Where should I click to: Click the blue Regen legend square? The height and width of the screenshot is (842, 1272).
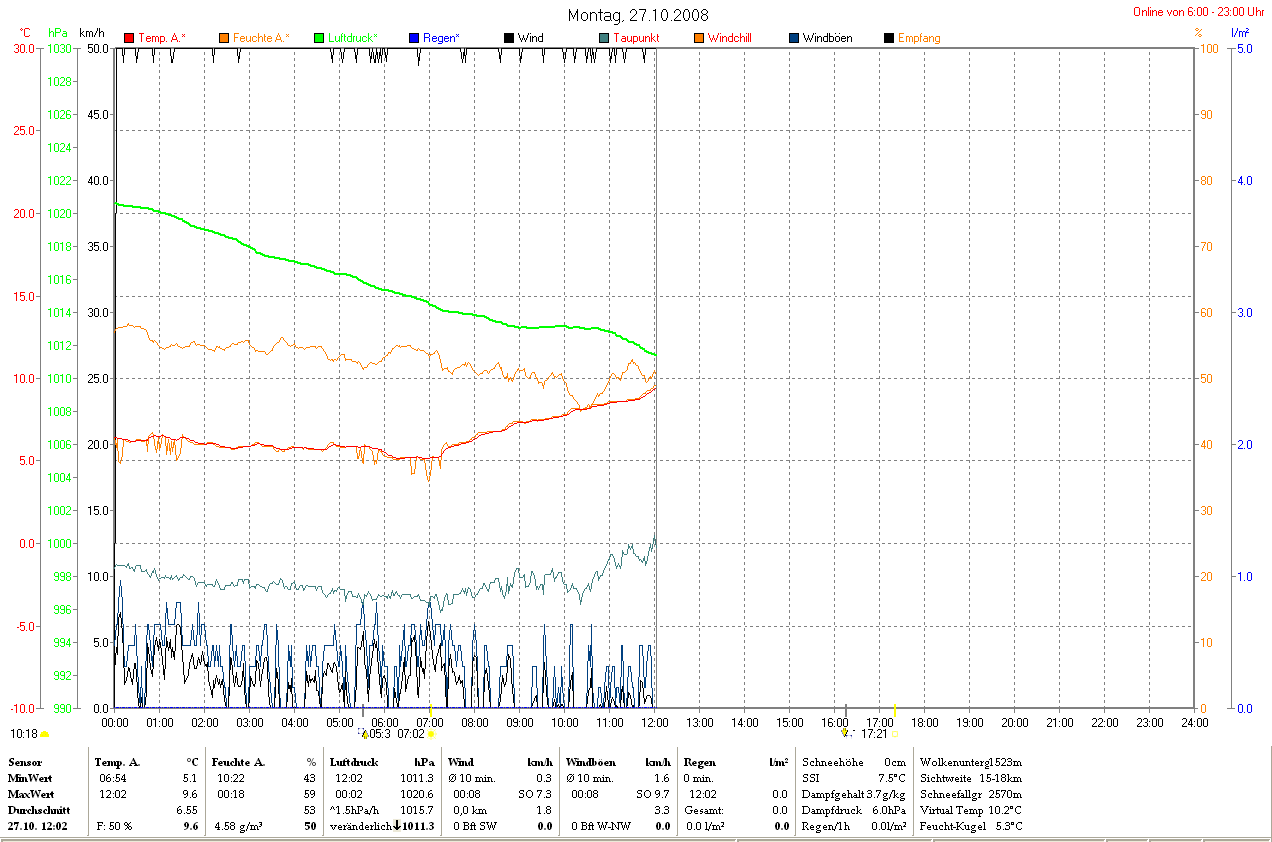[x=414, y=38]
